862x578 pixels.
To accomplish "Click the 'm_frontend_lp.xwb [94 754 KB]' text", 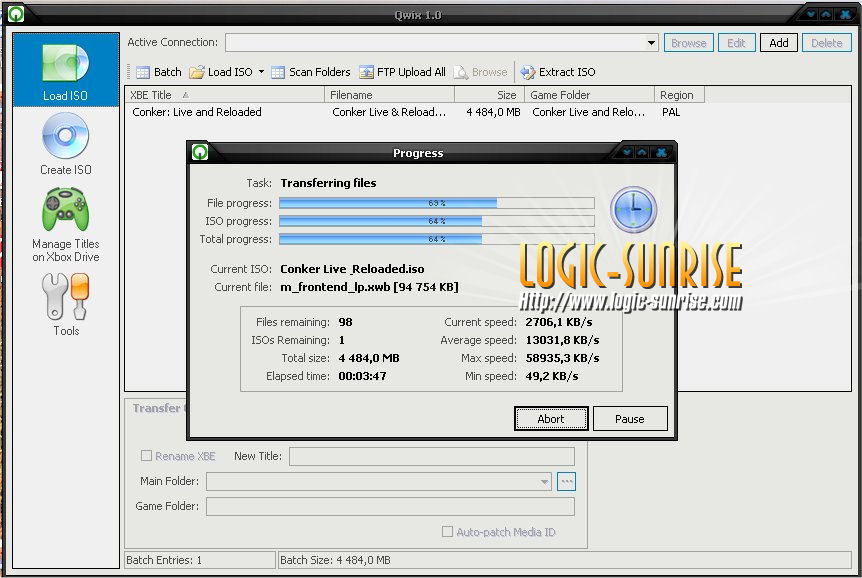I will coord(369,287).
